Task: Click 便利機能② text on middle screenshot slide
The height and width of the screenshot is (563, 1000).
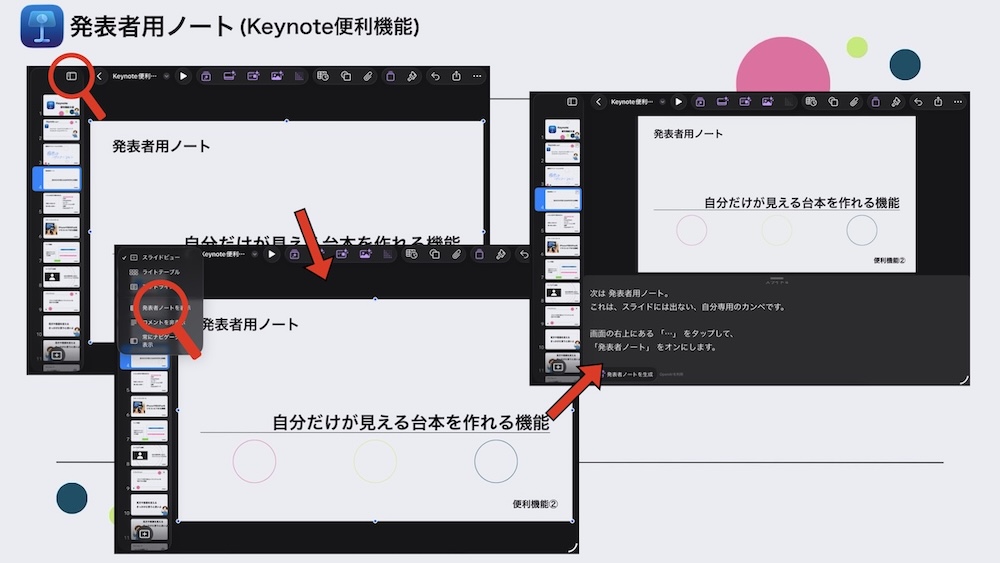Action: pos(535,504)
